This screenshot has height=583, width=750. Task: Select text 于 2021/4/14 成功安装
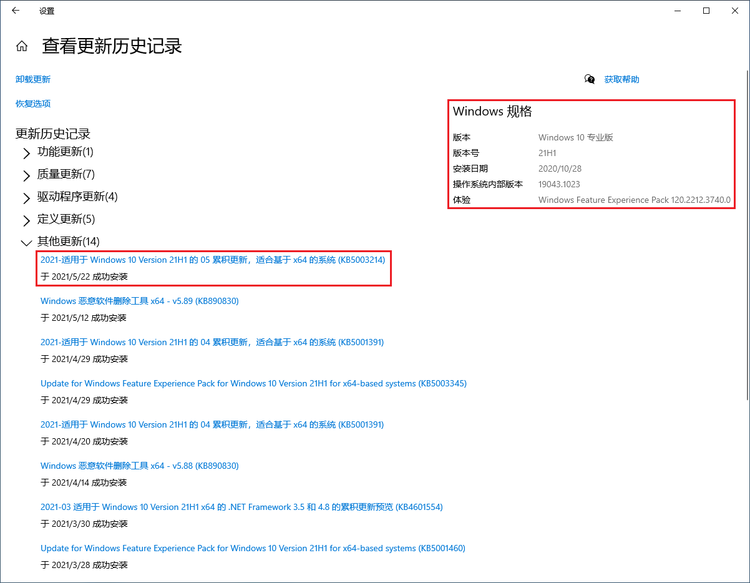pyautogui.click(x=83, y=483)
